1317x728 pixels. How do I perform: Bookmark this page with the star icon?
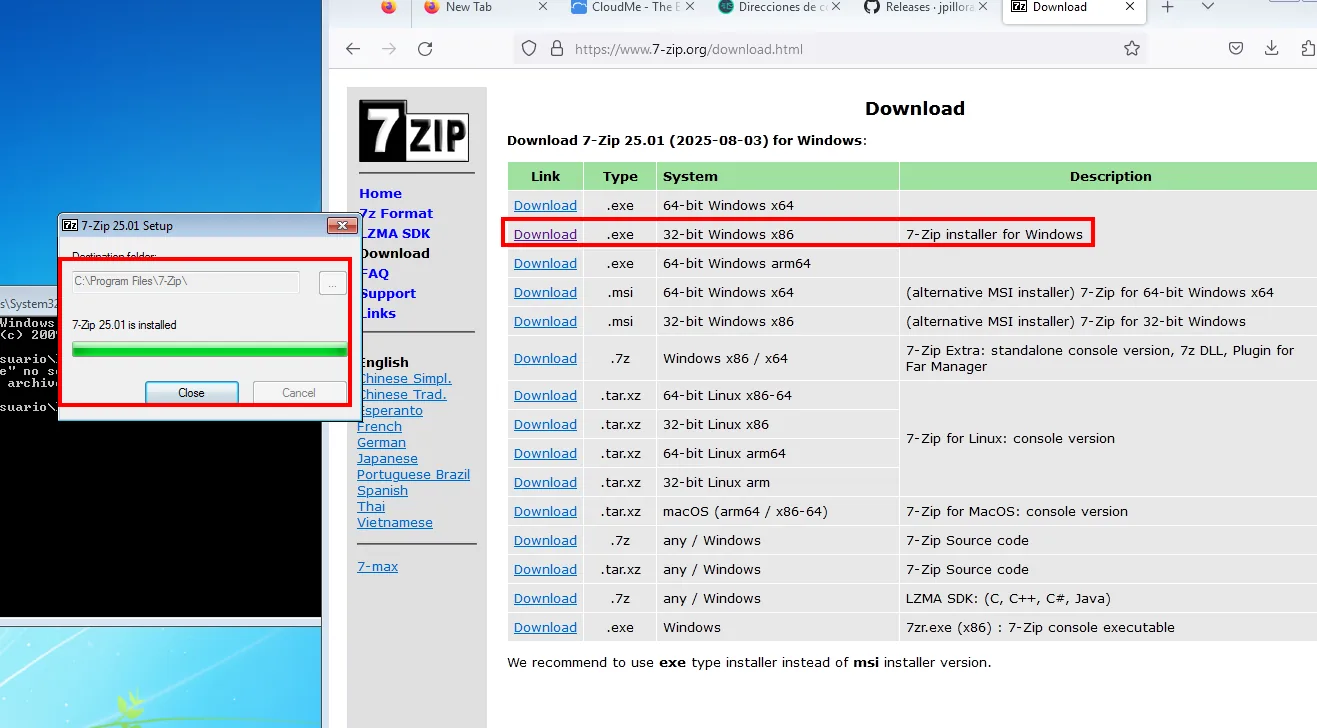point(1131,48)
